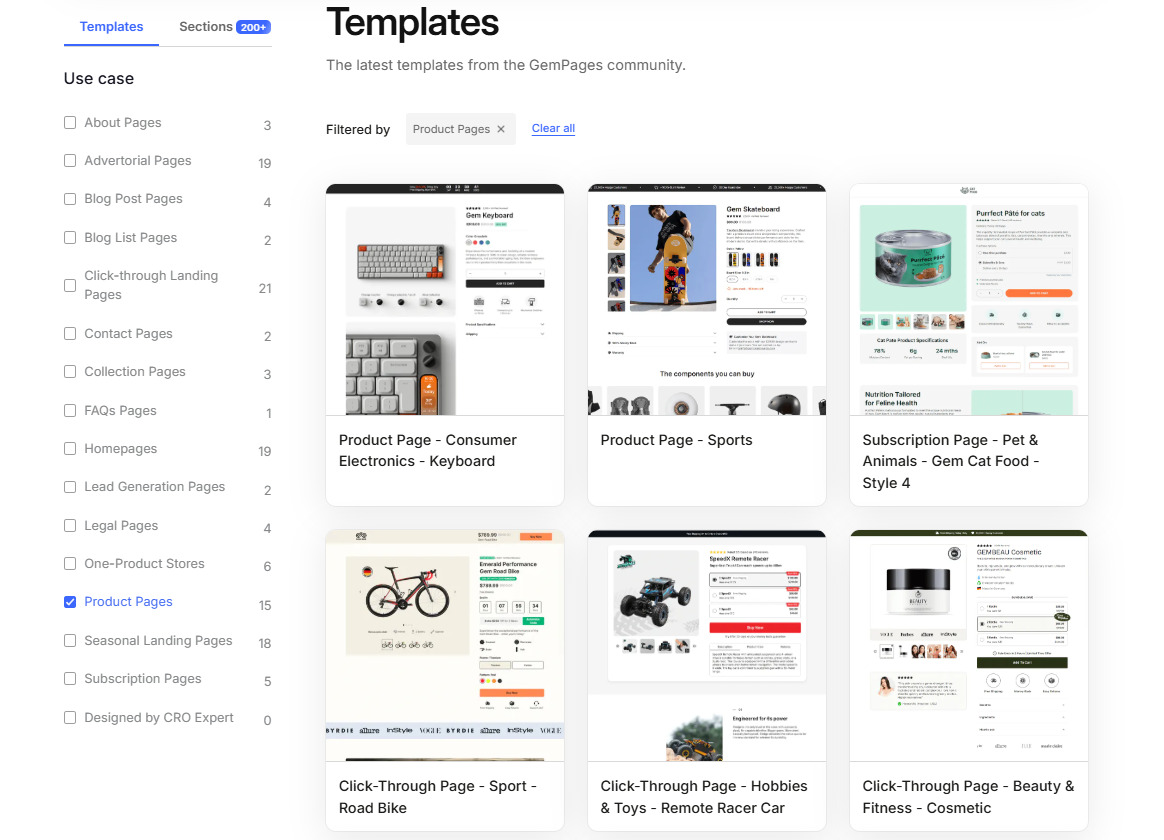Enable the Designed by CRO Expert filter
The height and width of the screenshot is (840, 1164).
coord(69,717)
